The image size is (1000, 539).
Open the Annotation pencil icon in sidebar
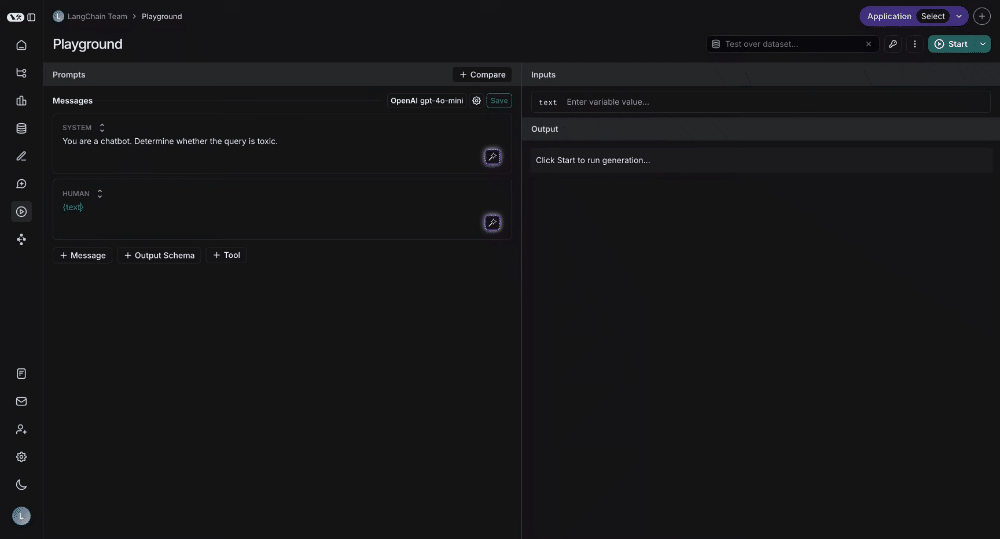(21, 156)
